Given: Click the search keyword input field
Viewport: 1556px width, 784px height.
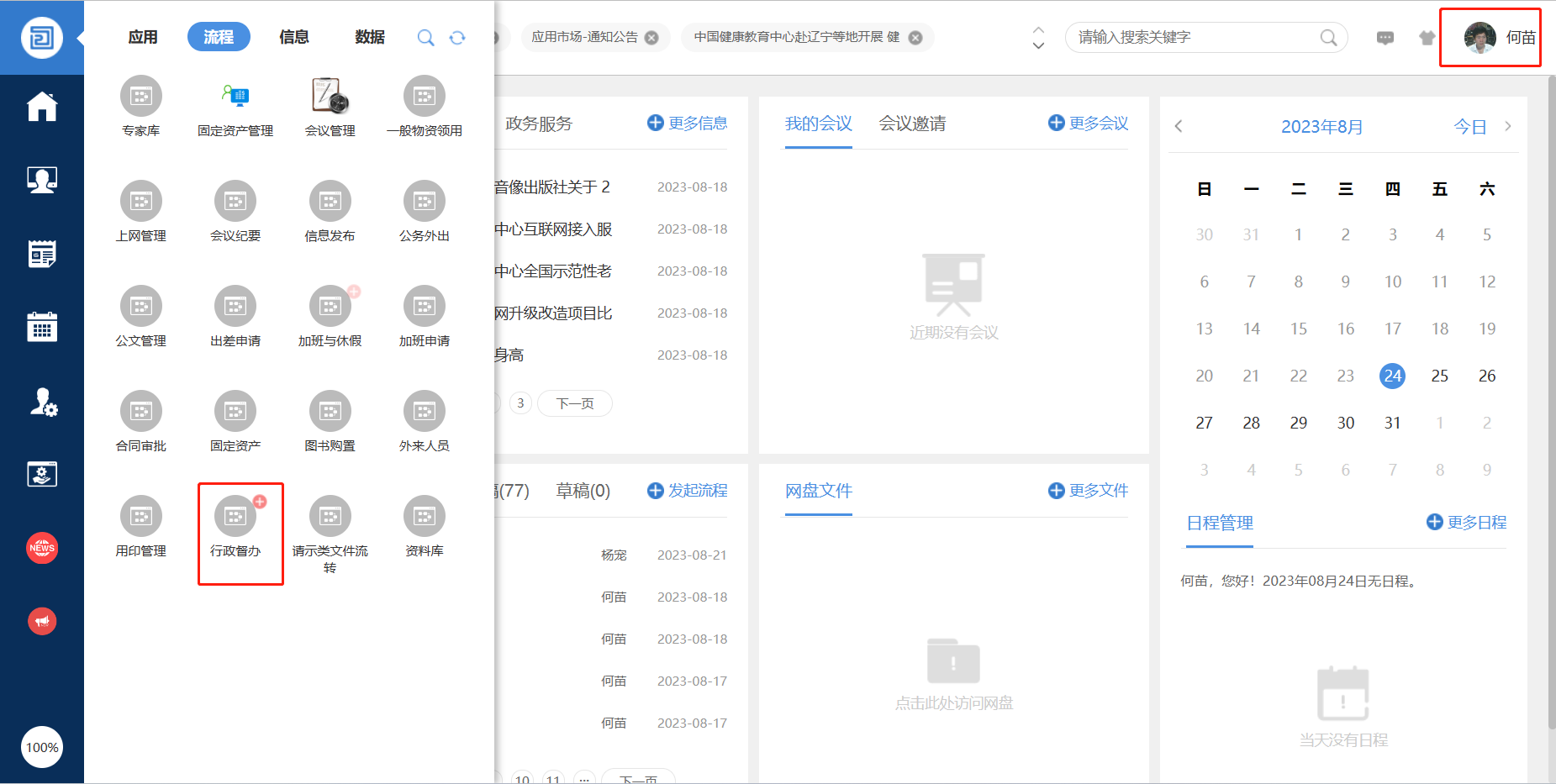Looking at the screenshot, I should coord(1194,38).
